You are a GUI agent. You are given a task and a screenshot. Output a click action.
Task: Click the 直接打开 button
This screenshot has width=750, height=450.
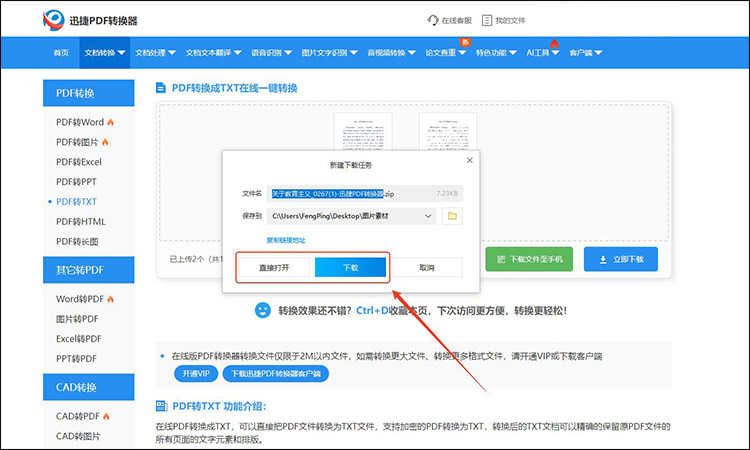tap(274, 267)
